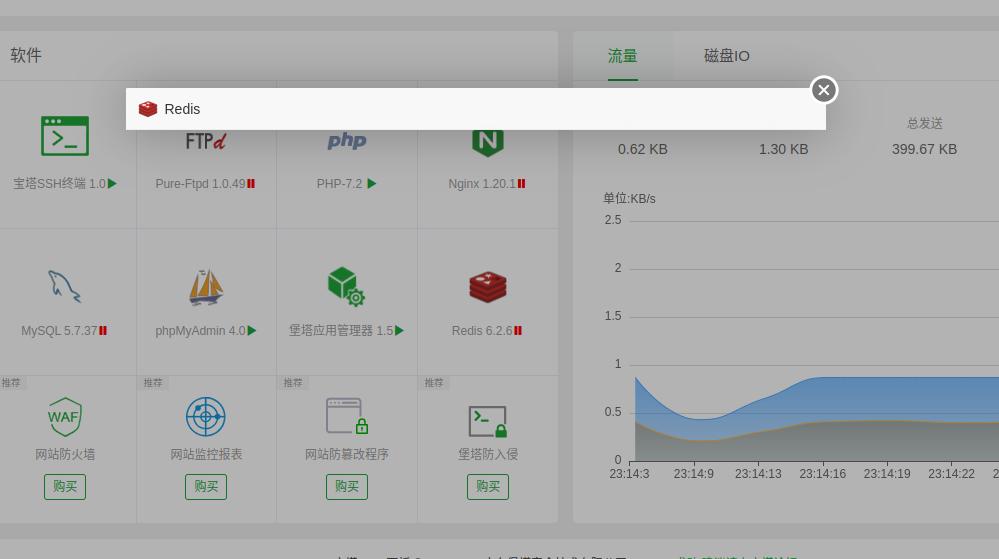
Task: Click the running icon beside 堡塔应用管理器 1.5
Action: (x=399, y=331)
